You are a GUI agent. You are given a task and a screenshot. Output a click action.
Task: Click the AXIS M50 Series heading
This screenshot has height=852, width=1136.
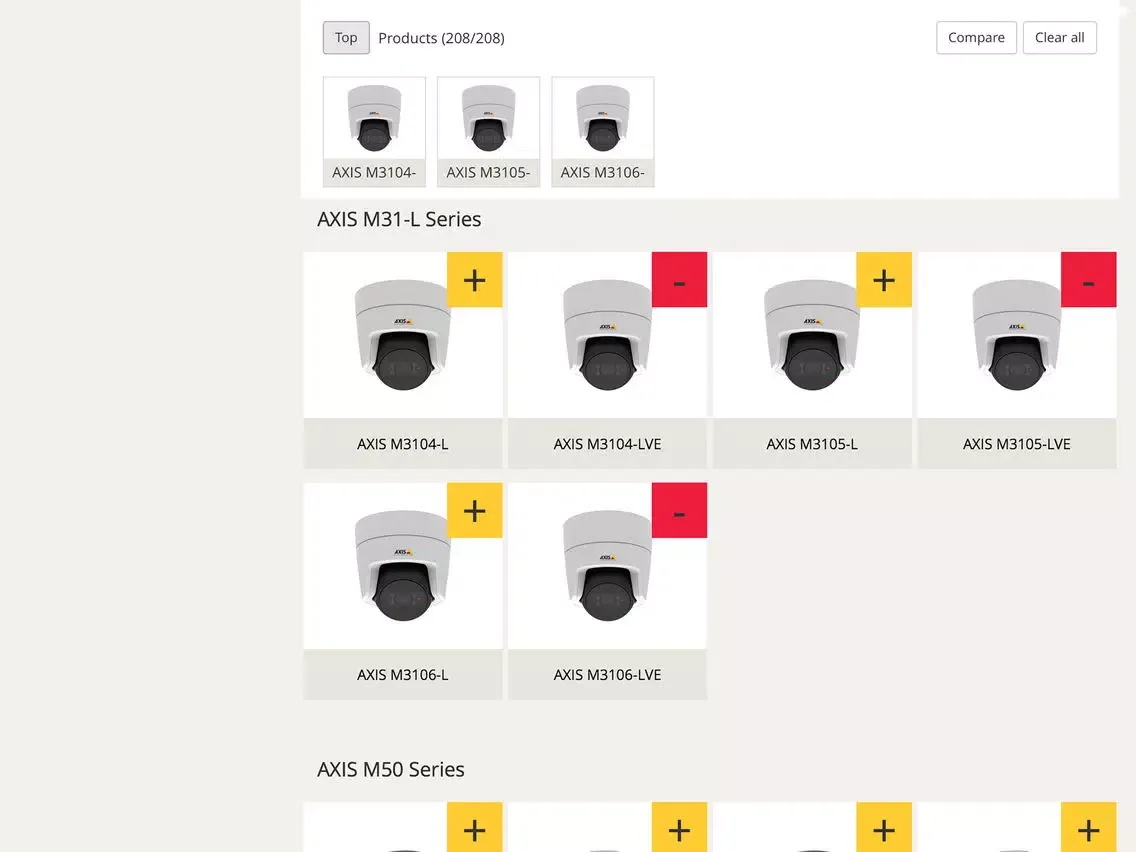(390, 769)
